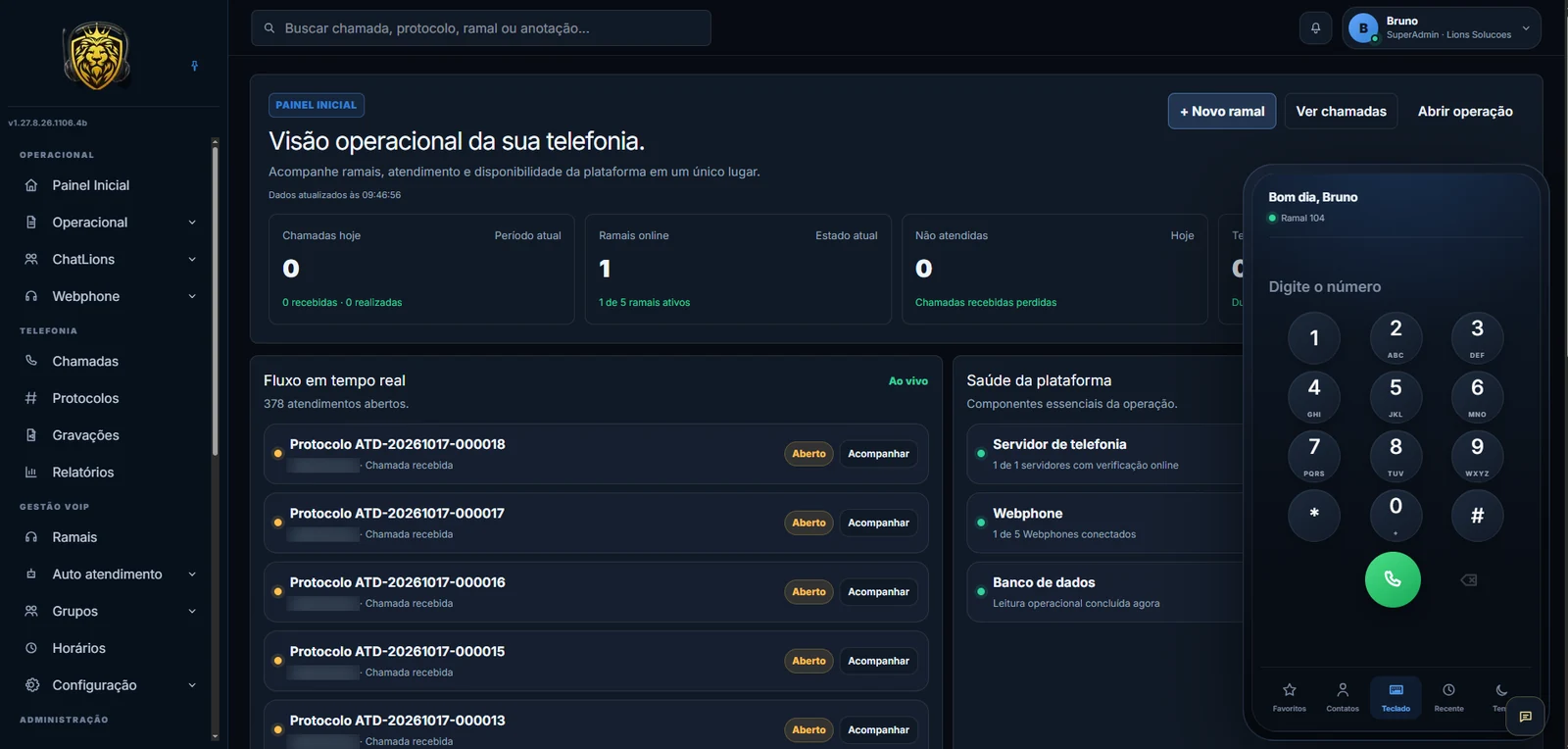Click the Ver chamadas button
The width and height of the screenshot is (1568, 749).
1341,112
